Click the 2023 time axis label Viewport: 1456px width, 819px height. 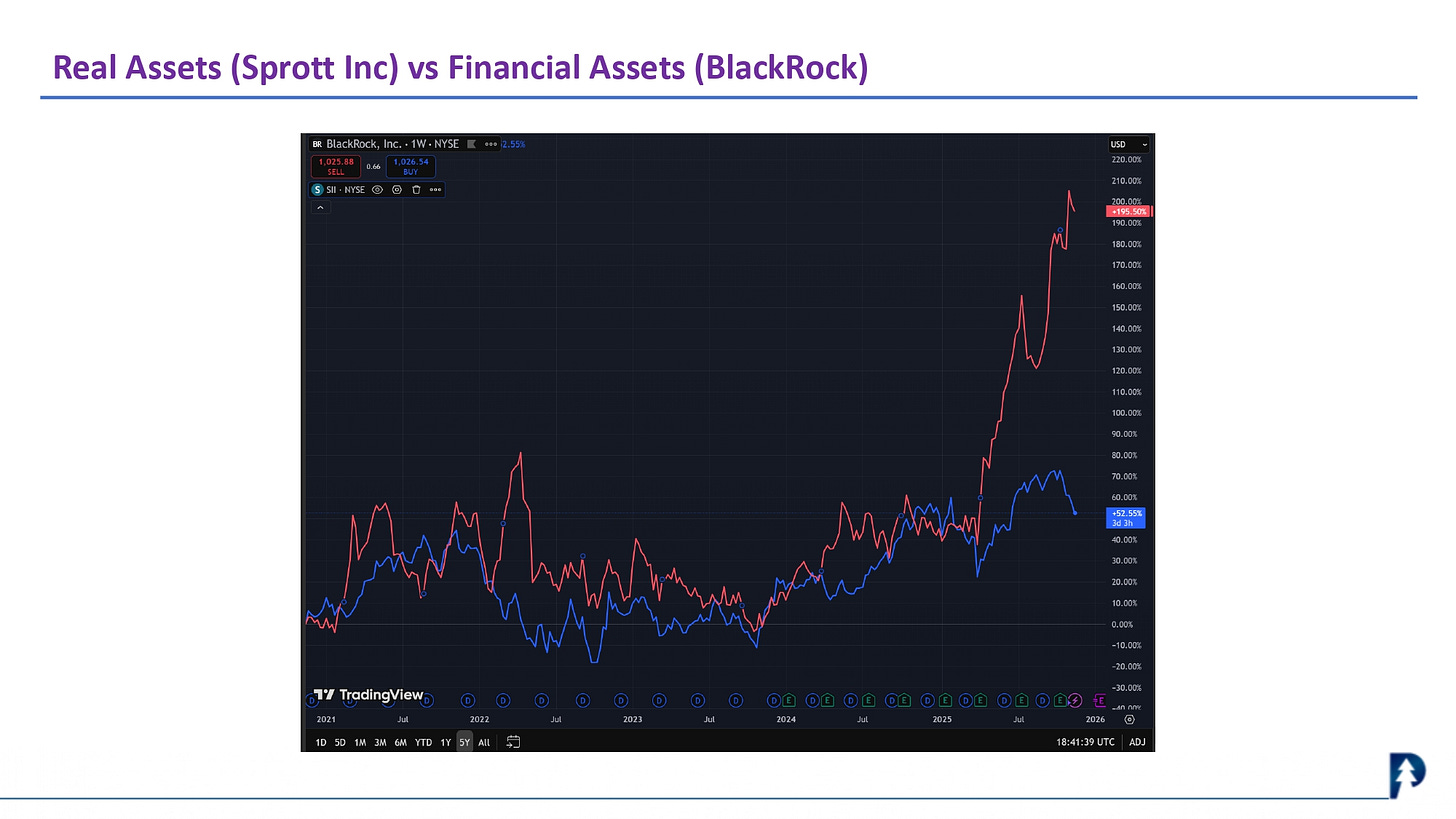point(632,719)
